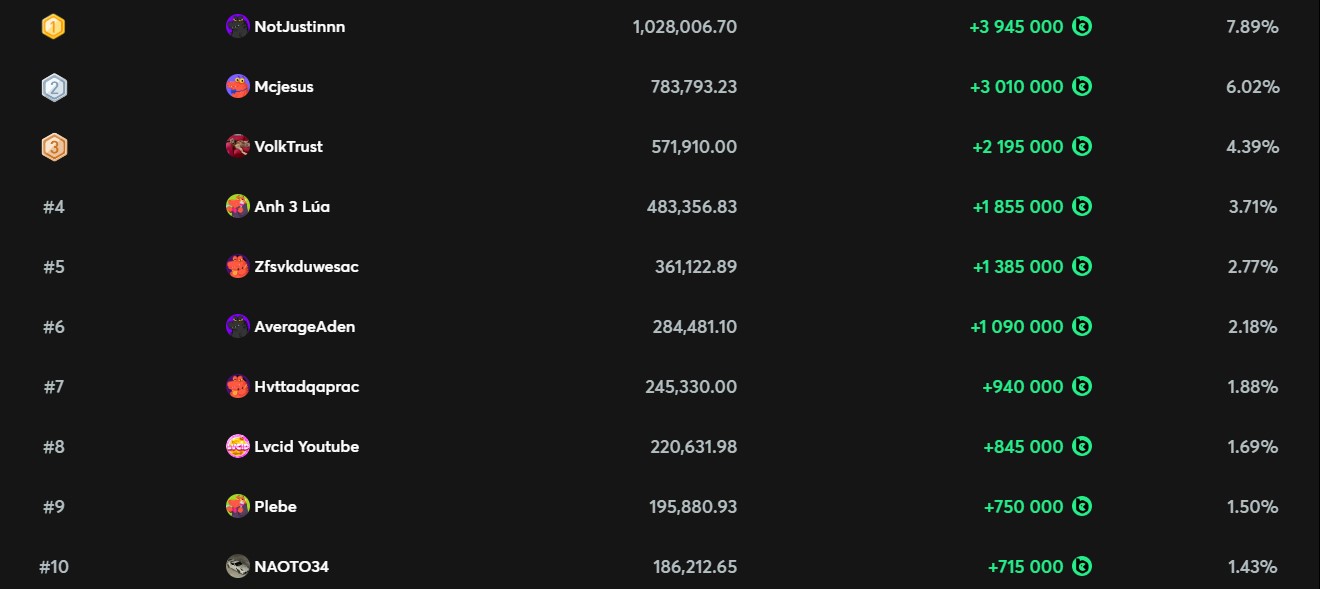
Task: Open the AverageAden player name link
Action: (x=304, y=327)
